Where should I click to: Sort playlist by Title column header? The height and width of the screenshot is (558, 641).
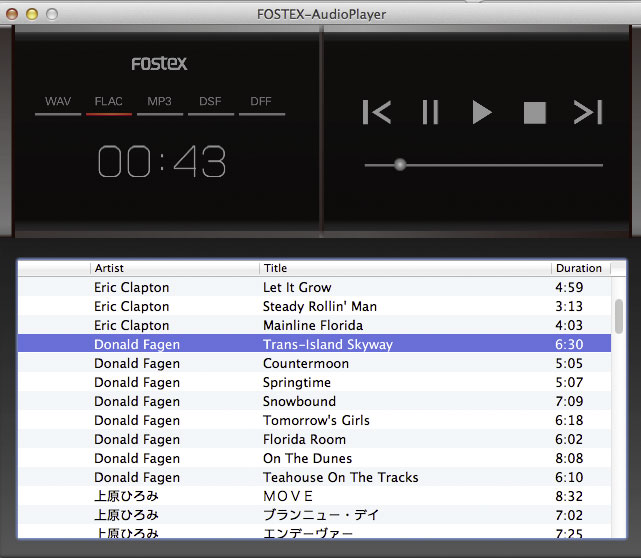(x=405, y=268)
